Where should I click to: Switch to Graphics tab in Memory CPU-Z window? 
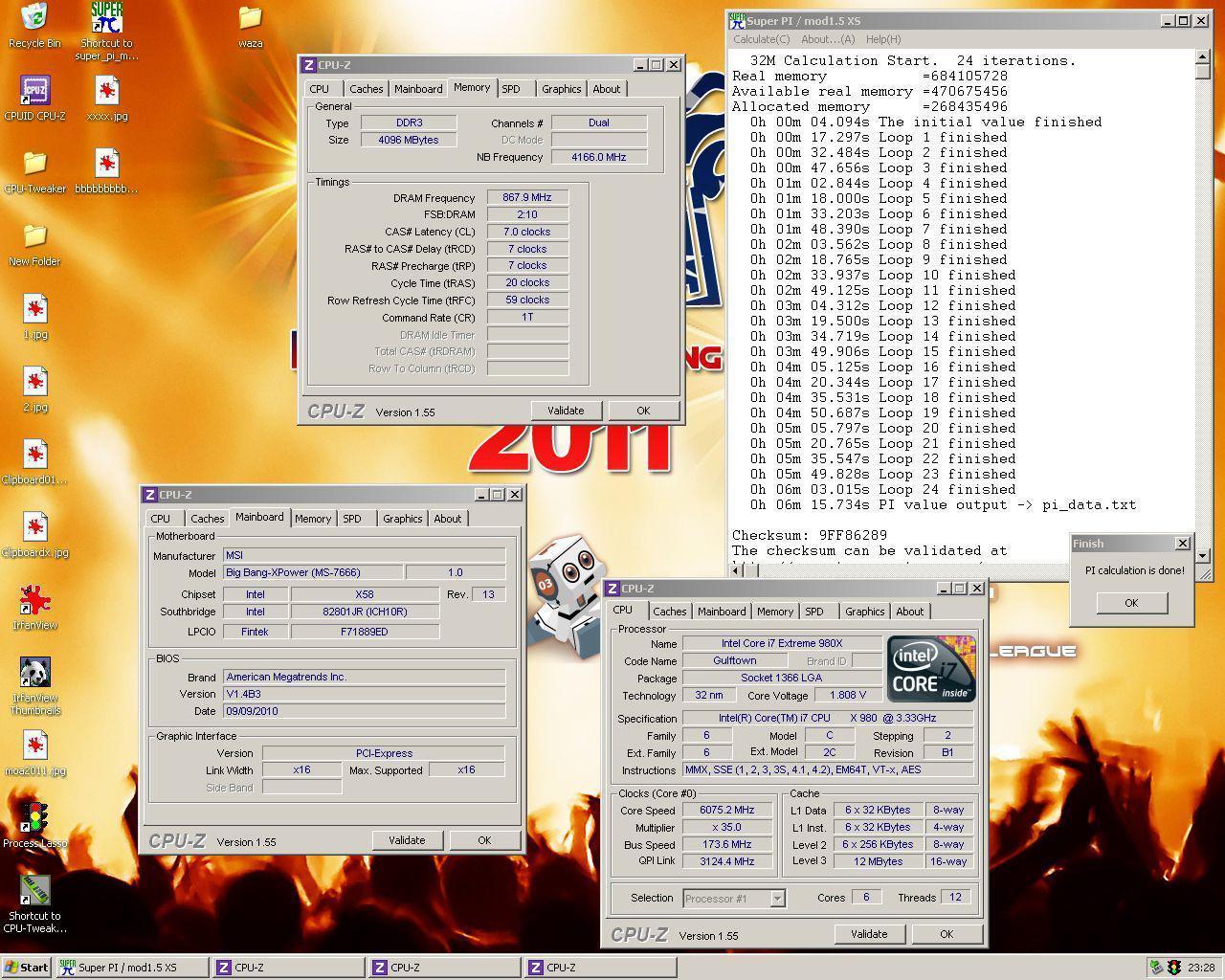click(561, 89)
